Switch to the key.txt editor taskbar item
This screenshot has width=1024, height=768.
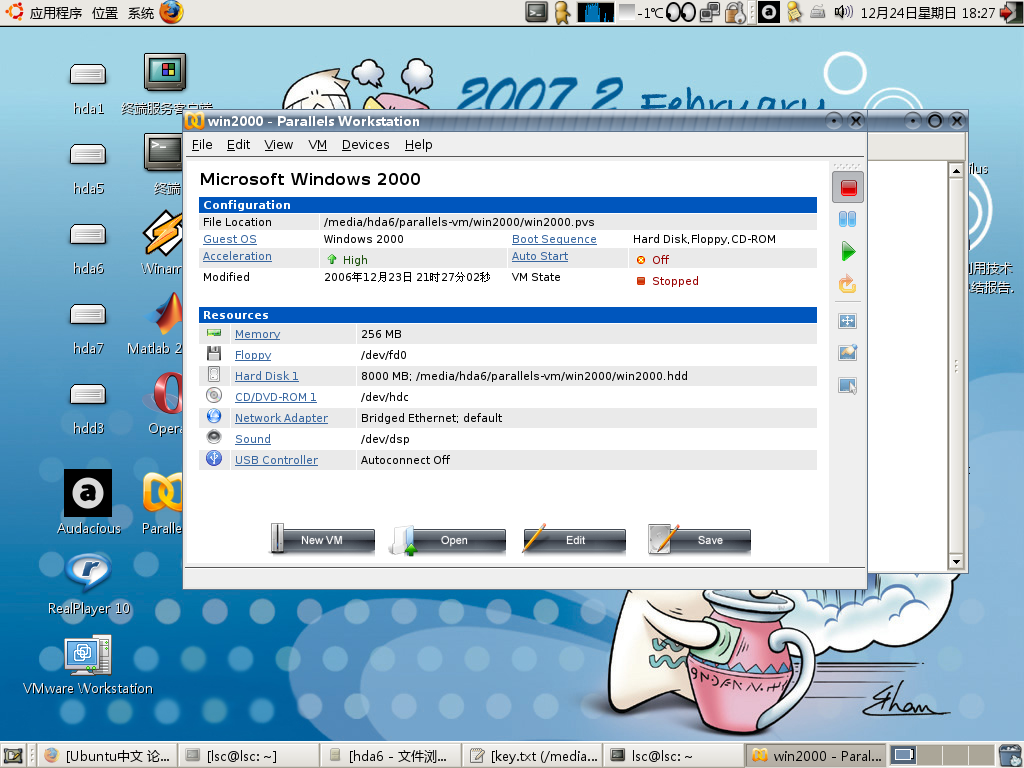(533, 756)
